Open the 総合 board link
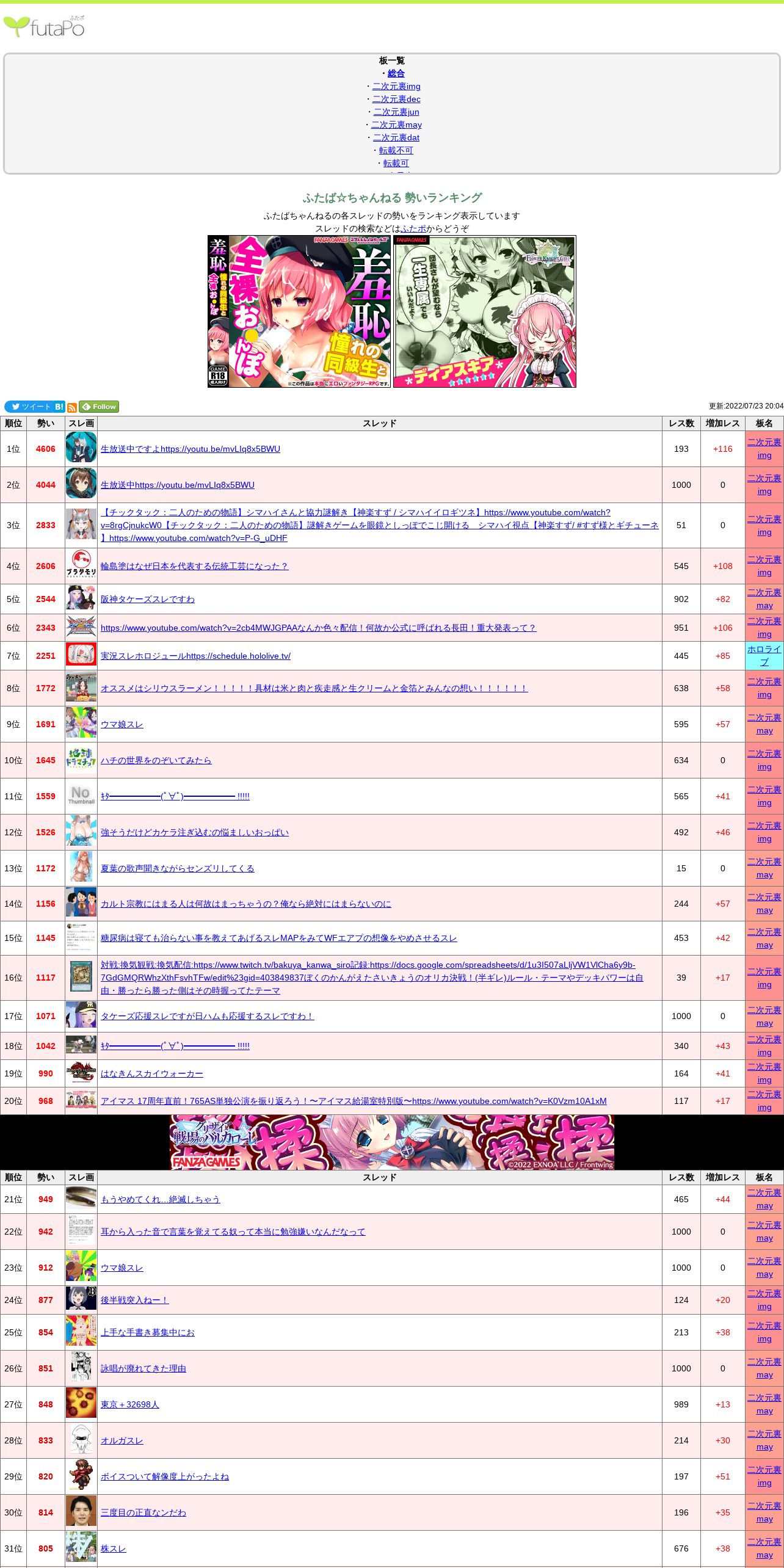The height and width of the screenshot is (1568, 784). click(396, 73)
